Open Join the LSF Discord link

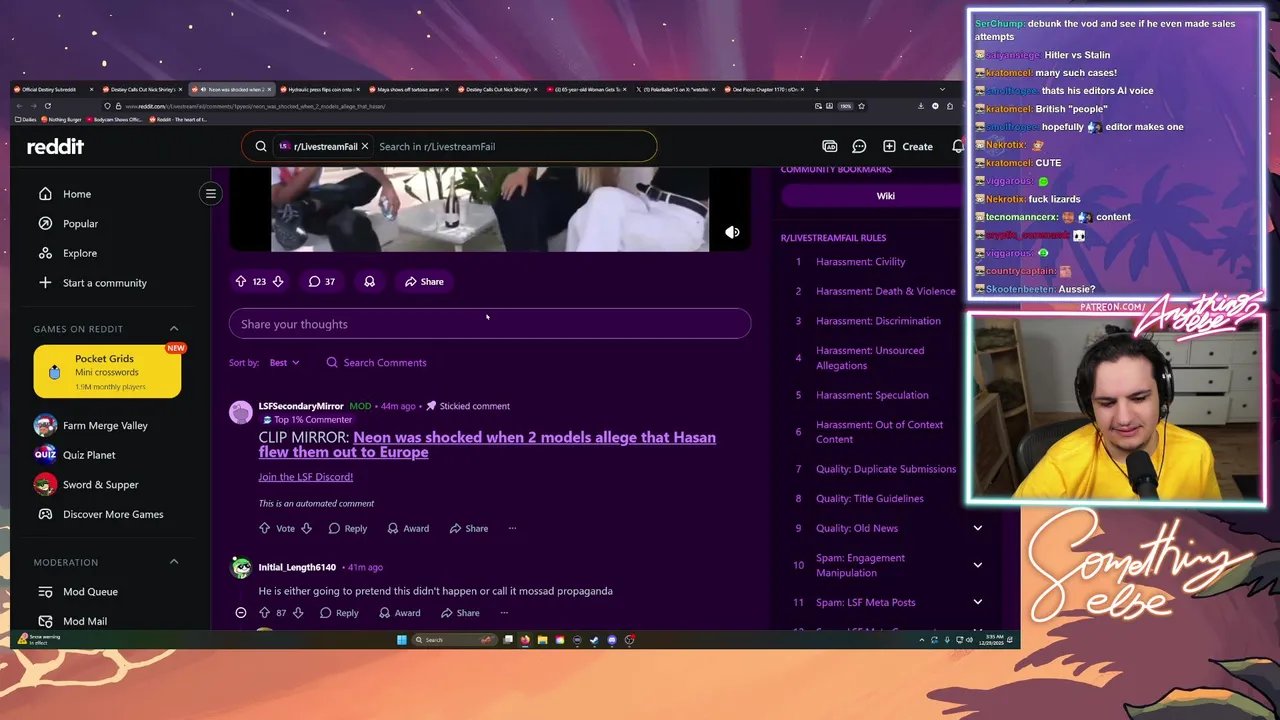(305, 477)
